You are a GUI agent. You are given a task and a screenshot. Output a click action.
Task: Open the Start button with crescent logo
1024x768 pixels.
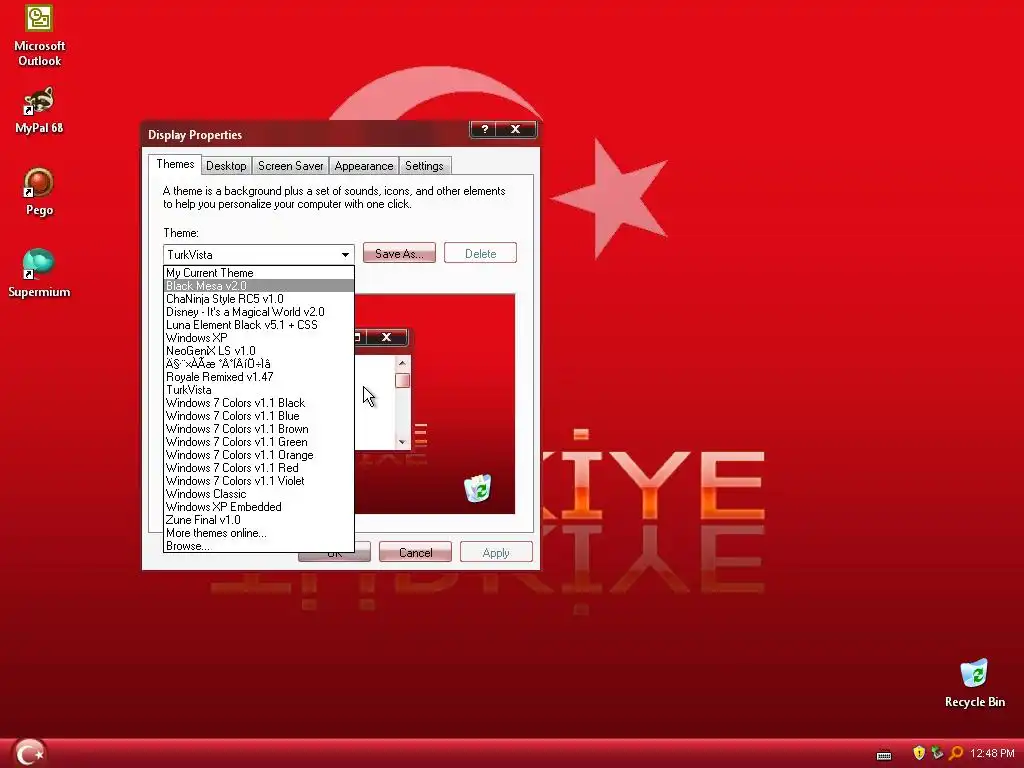tap(29, 753)
